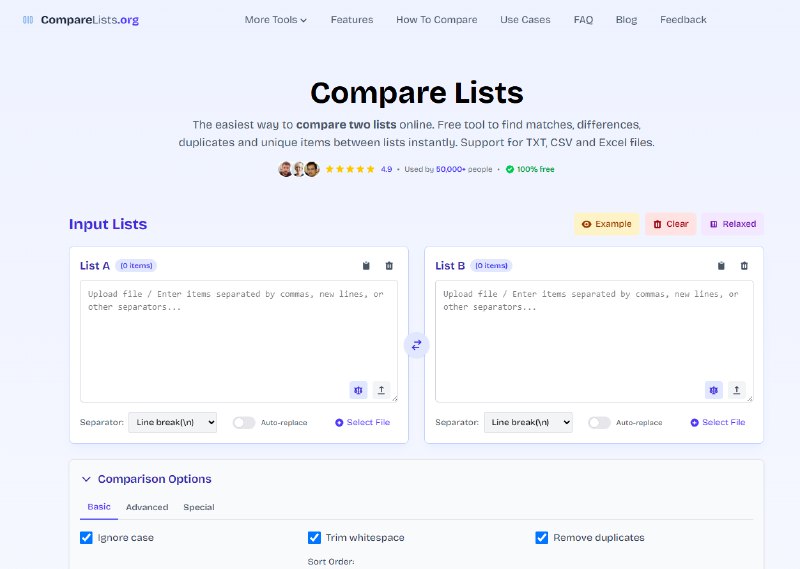Swap List A and List B
This screenshot has height=569, width=800.
pyautogui.click(x=416, y=345)
